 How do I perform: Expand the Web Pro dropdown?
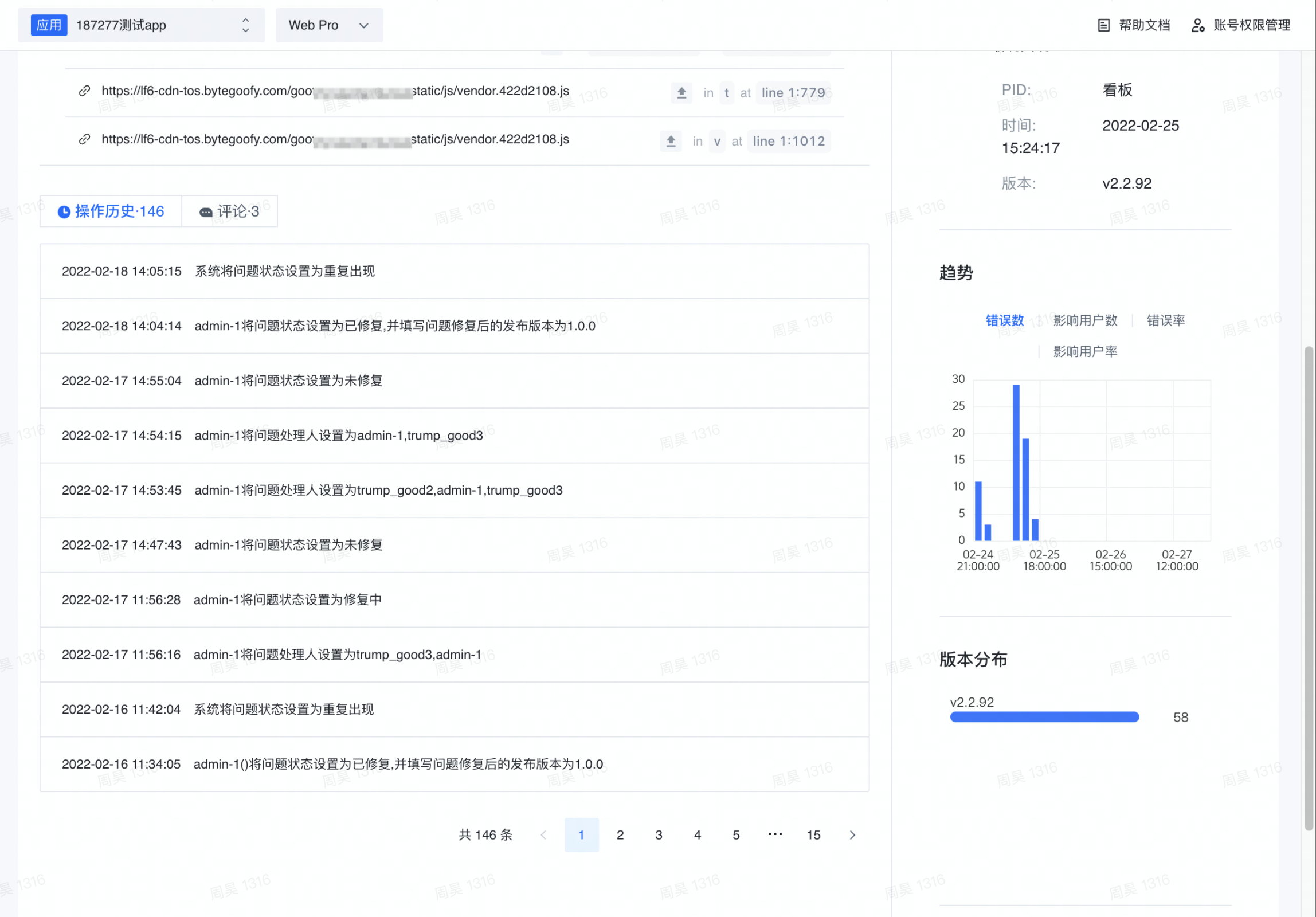[x=329, y=25]
